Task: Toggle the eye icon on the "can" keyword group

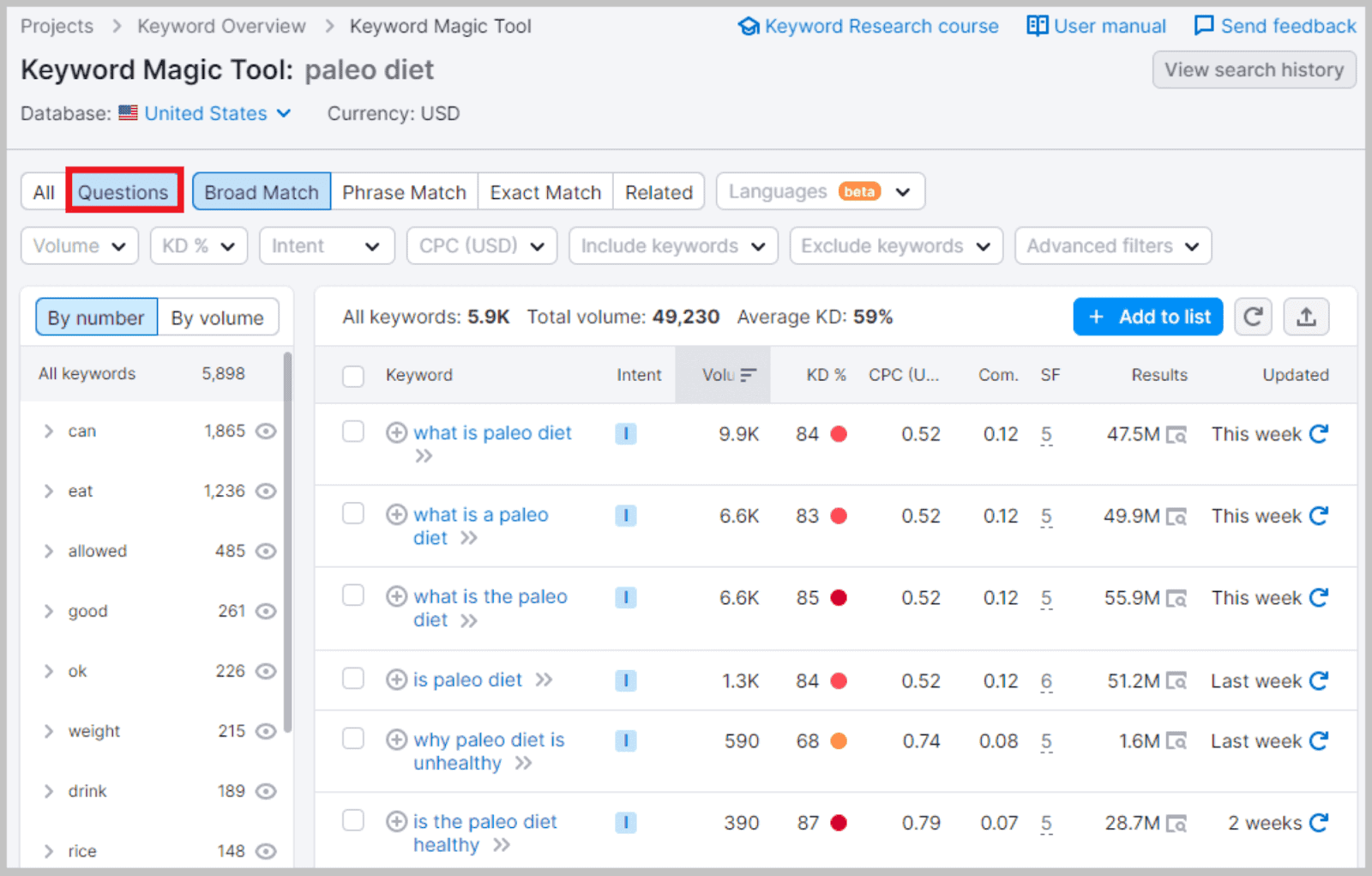Action: [x=267, y=432]
